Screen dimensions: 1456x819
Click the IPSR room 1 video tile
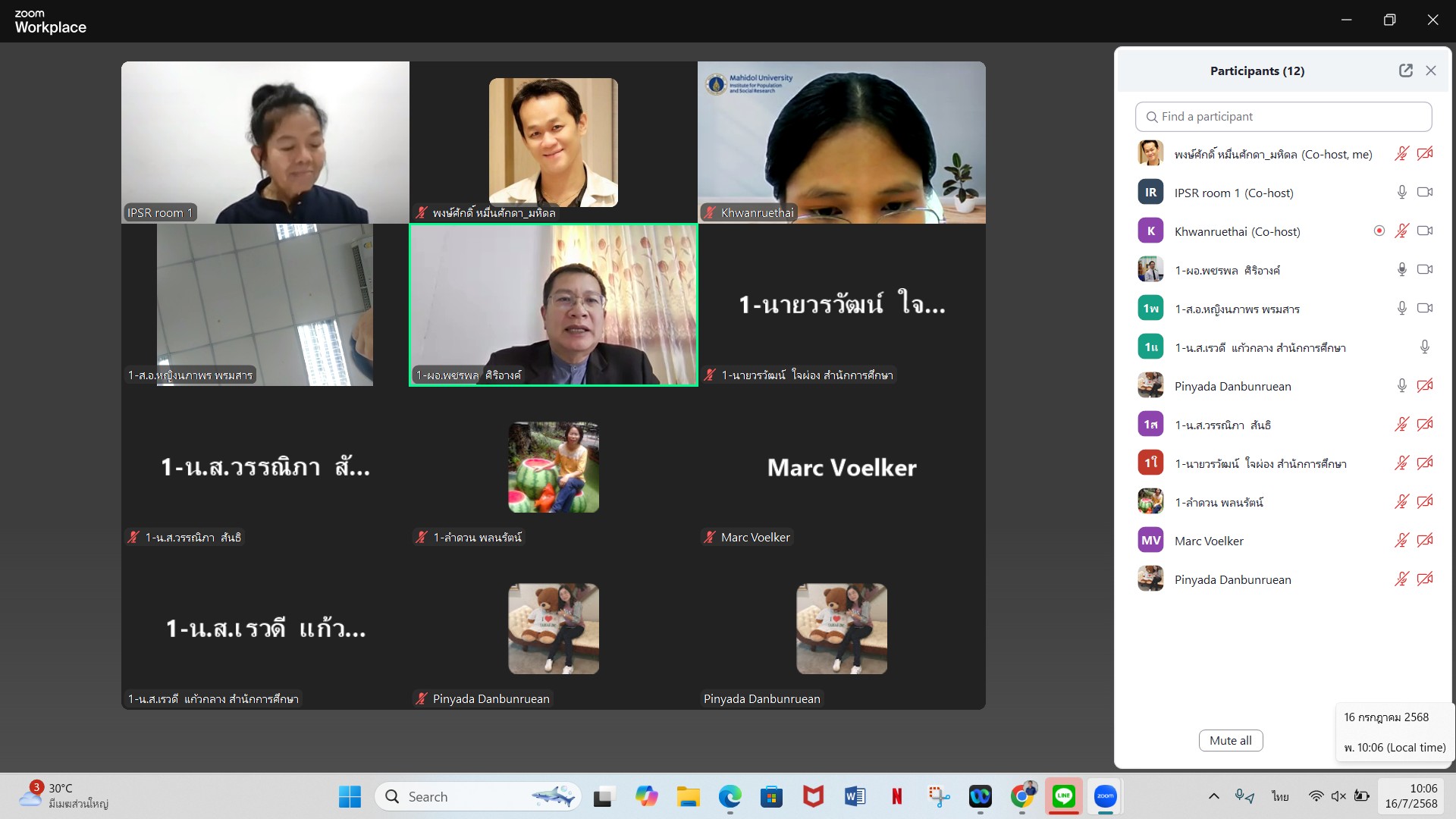265,143
